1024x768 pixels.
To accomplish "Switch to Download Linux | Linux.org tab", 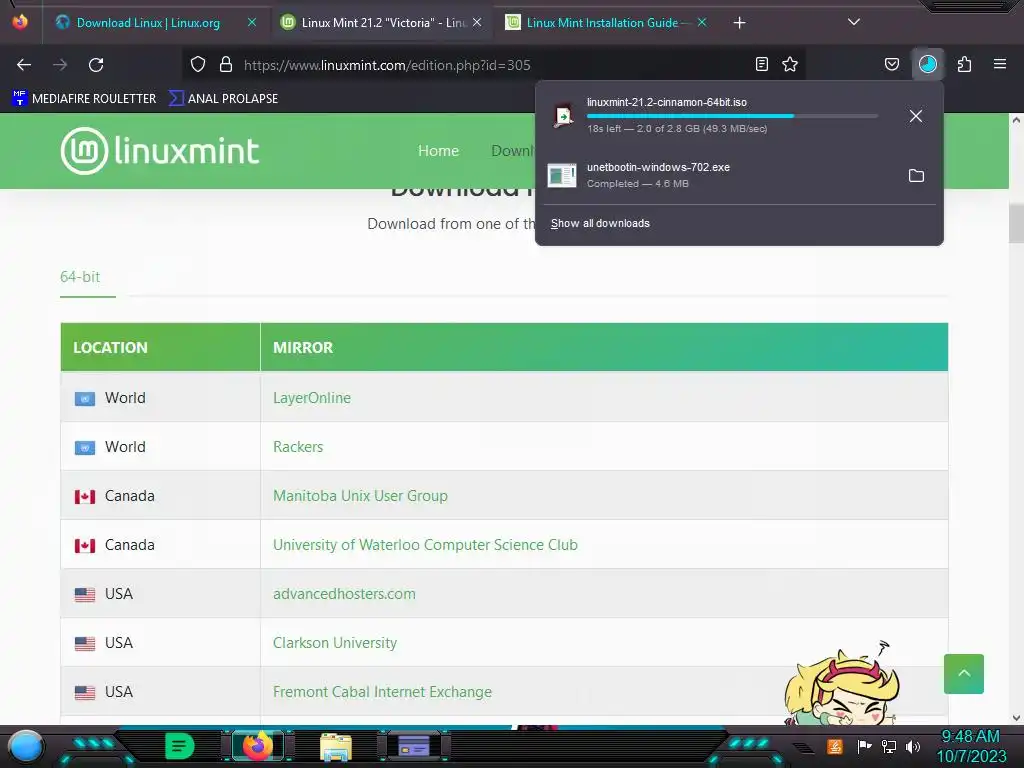I will click(x=148, y=23).
